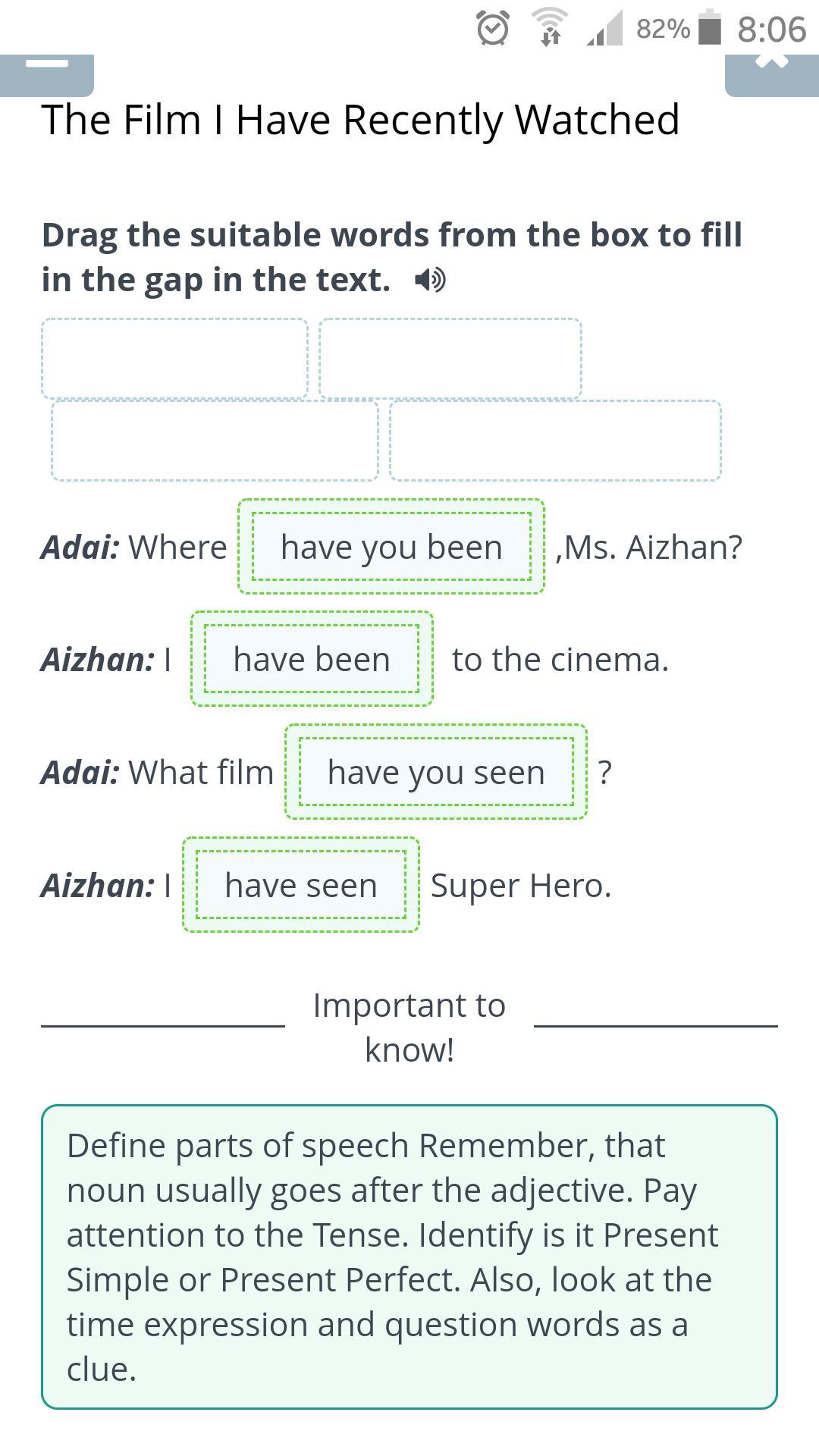This screenshot has height=1456, width=819.
Task: Open the menu via the dash button
Action: click(x=47, y=75)
